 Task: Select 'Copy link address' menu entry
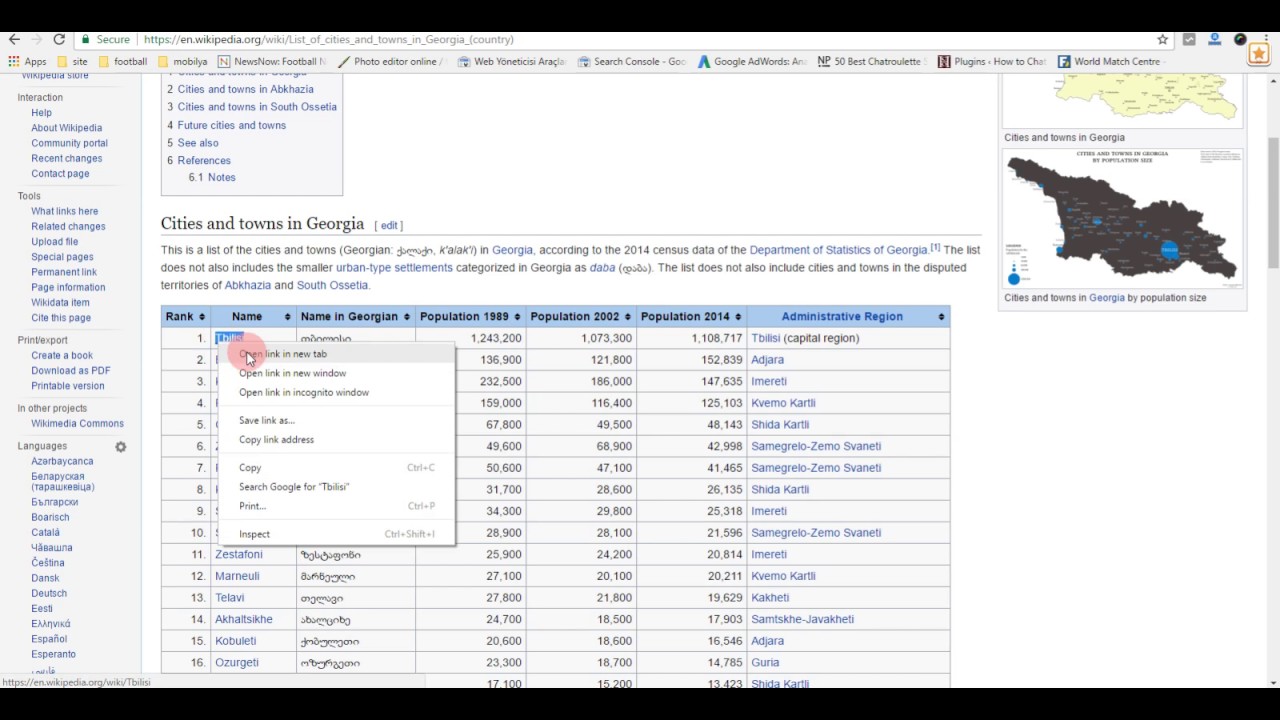pyautogui.click(x=336, y=439)
